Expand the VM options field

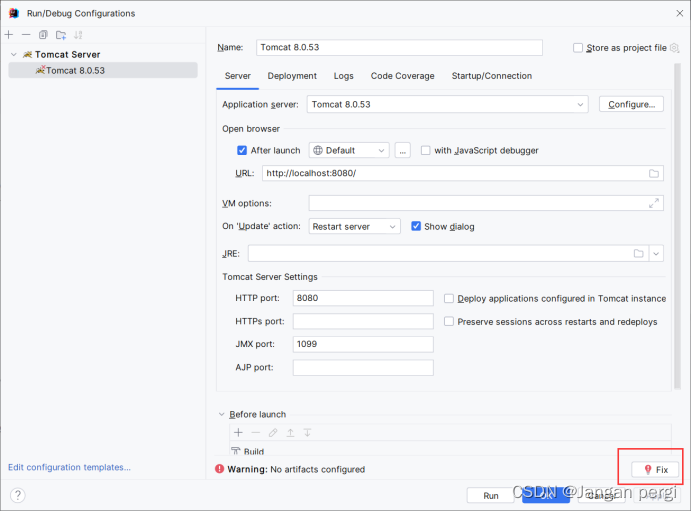click(x=654, y=203)
